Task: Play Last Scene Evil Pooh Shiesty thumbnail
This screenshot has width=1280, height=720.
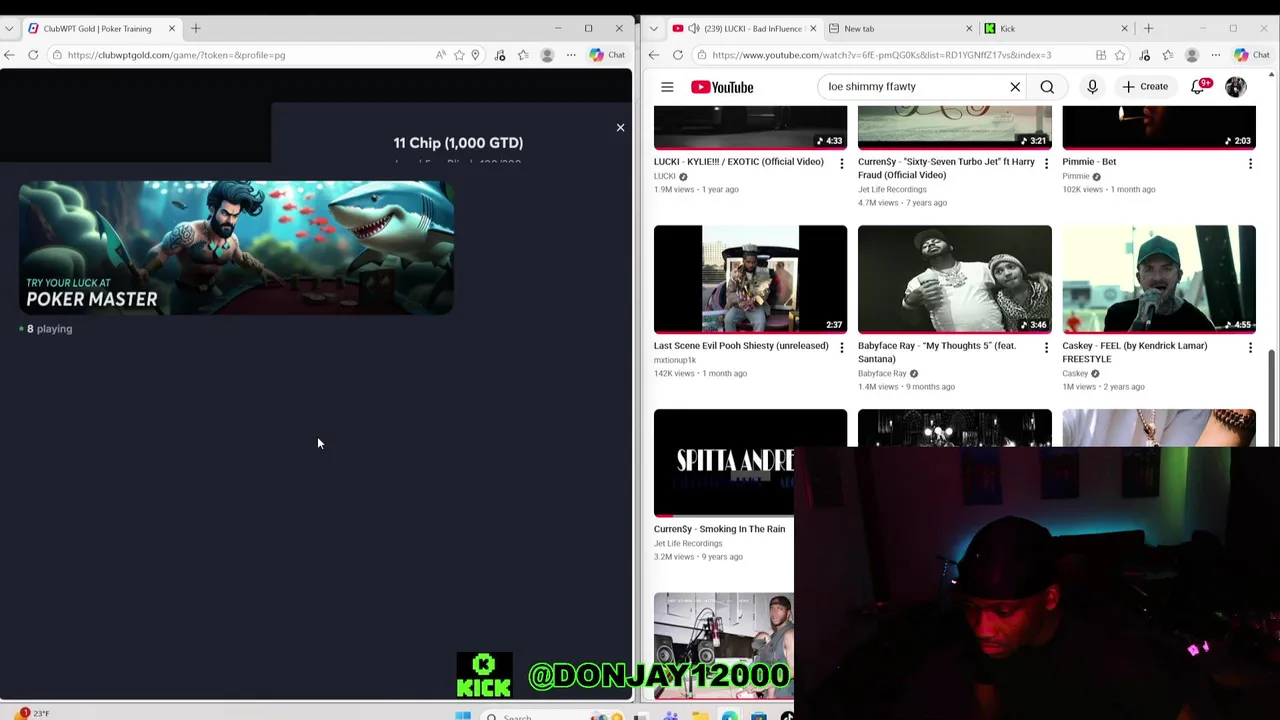Action: (x=750, y=279)
